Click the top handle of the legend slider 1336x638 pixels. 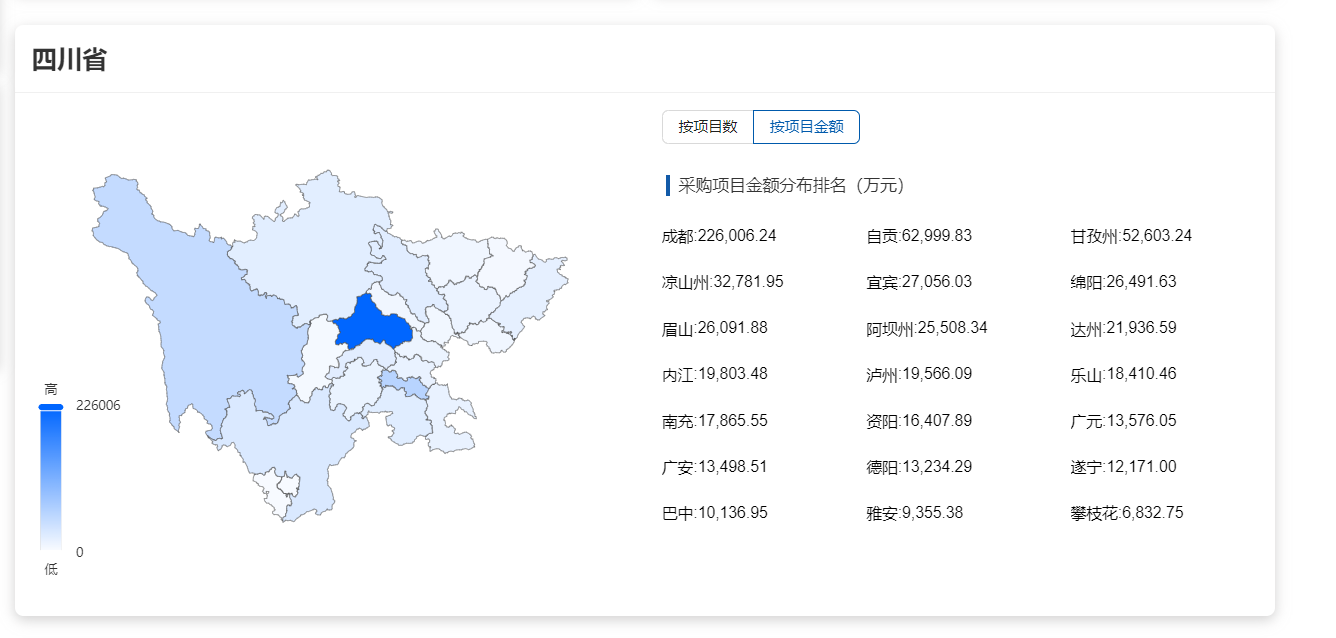point(51,407)
